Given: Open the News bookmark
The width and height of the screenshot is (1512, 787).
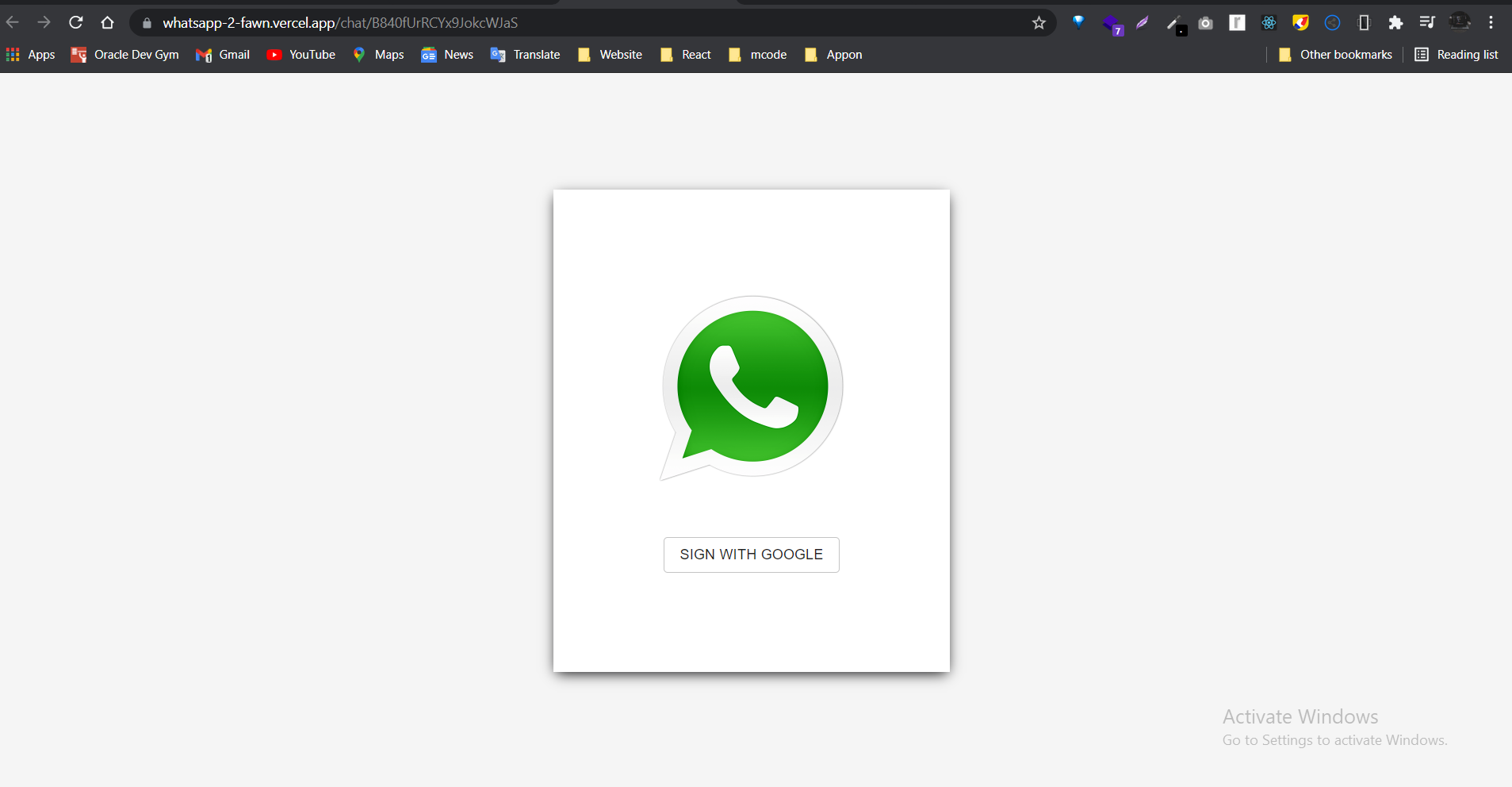Looking at the screenshot, I should [x=448, y=55].
